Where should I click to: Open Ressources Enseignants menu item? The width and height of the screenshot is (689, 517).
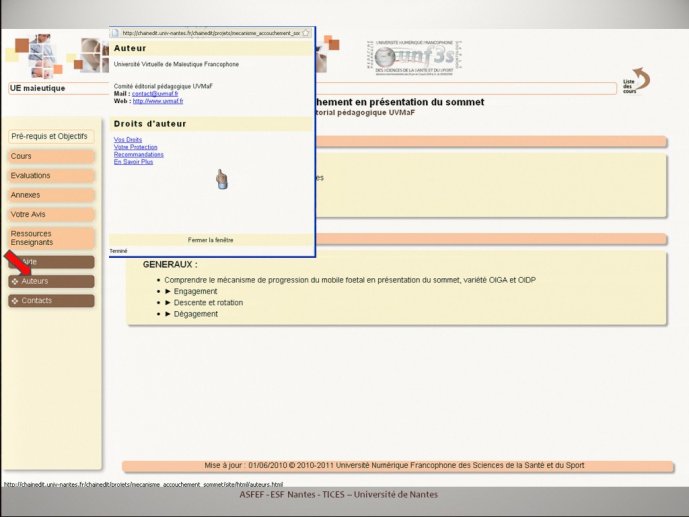[51, 238]
